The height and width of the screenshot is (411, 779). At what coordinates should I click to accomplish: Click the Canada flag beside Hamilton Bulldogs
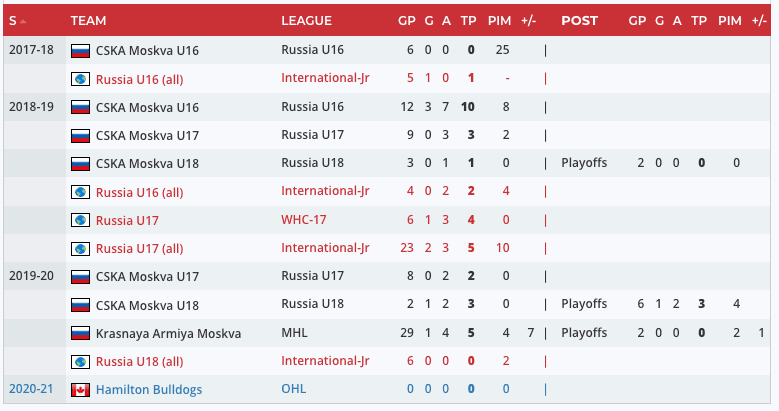coord(80,389)
